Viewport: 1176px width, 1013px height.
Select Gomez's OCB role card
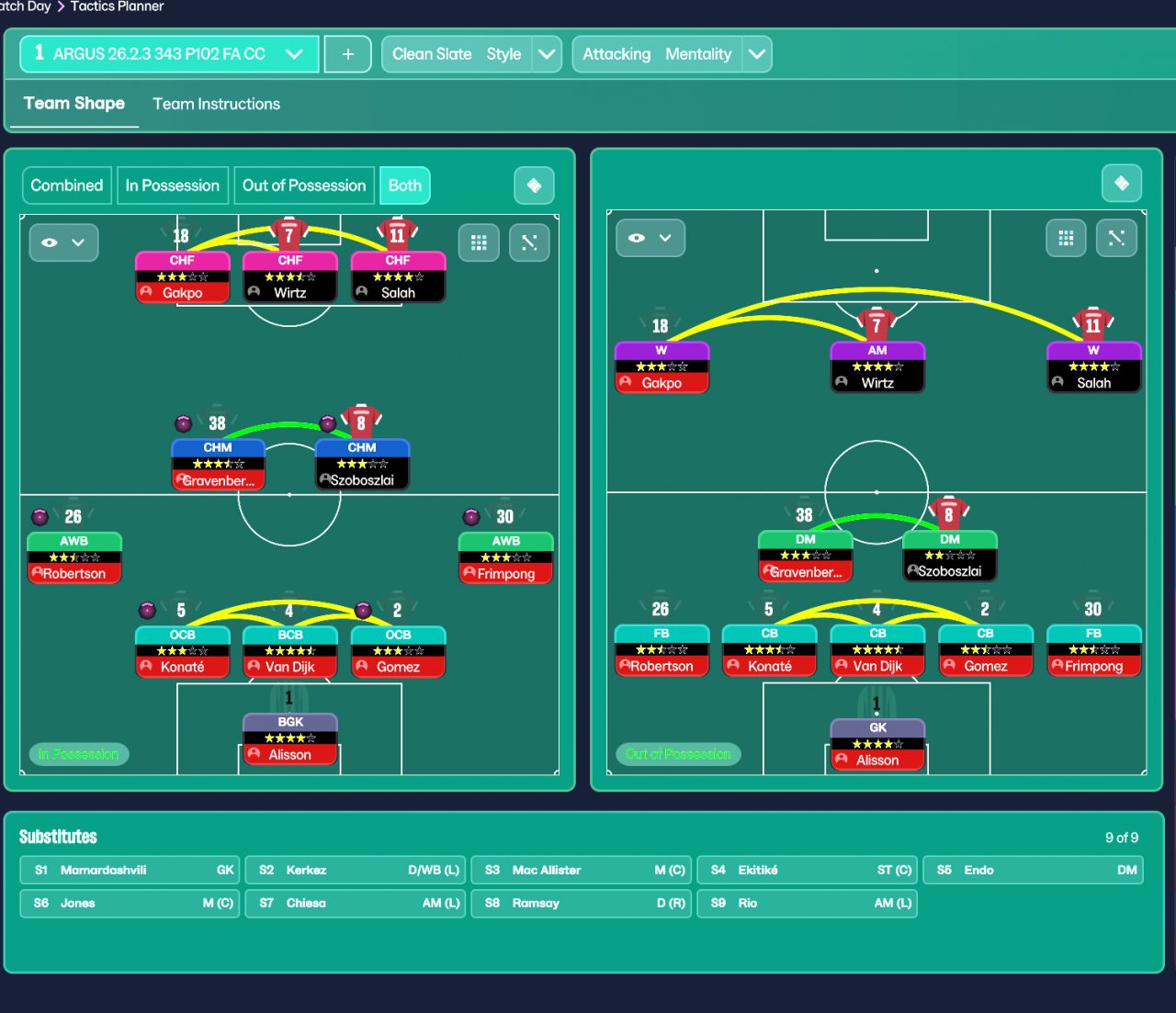(398, 652)
